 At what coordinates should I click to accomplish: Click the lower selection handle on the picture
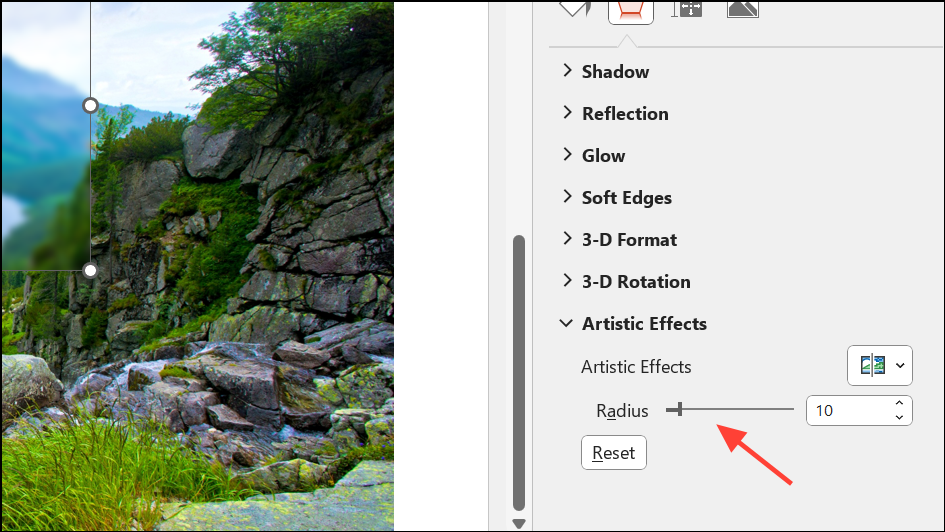tap(90, 270)
